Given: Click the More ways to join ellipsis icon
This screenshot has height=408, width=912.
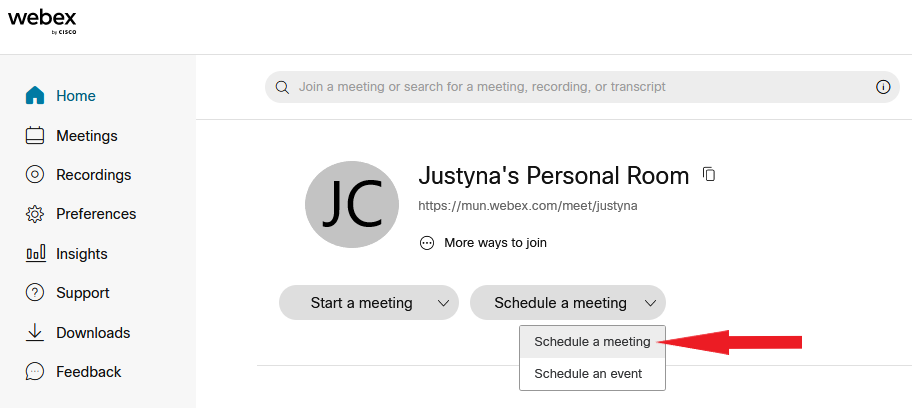Looking at the screenshot, I should point(427,243).
